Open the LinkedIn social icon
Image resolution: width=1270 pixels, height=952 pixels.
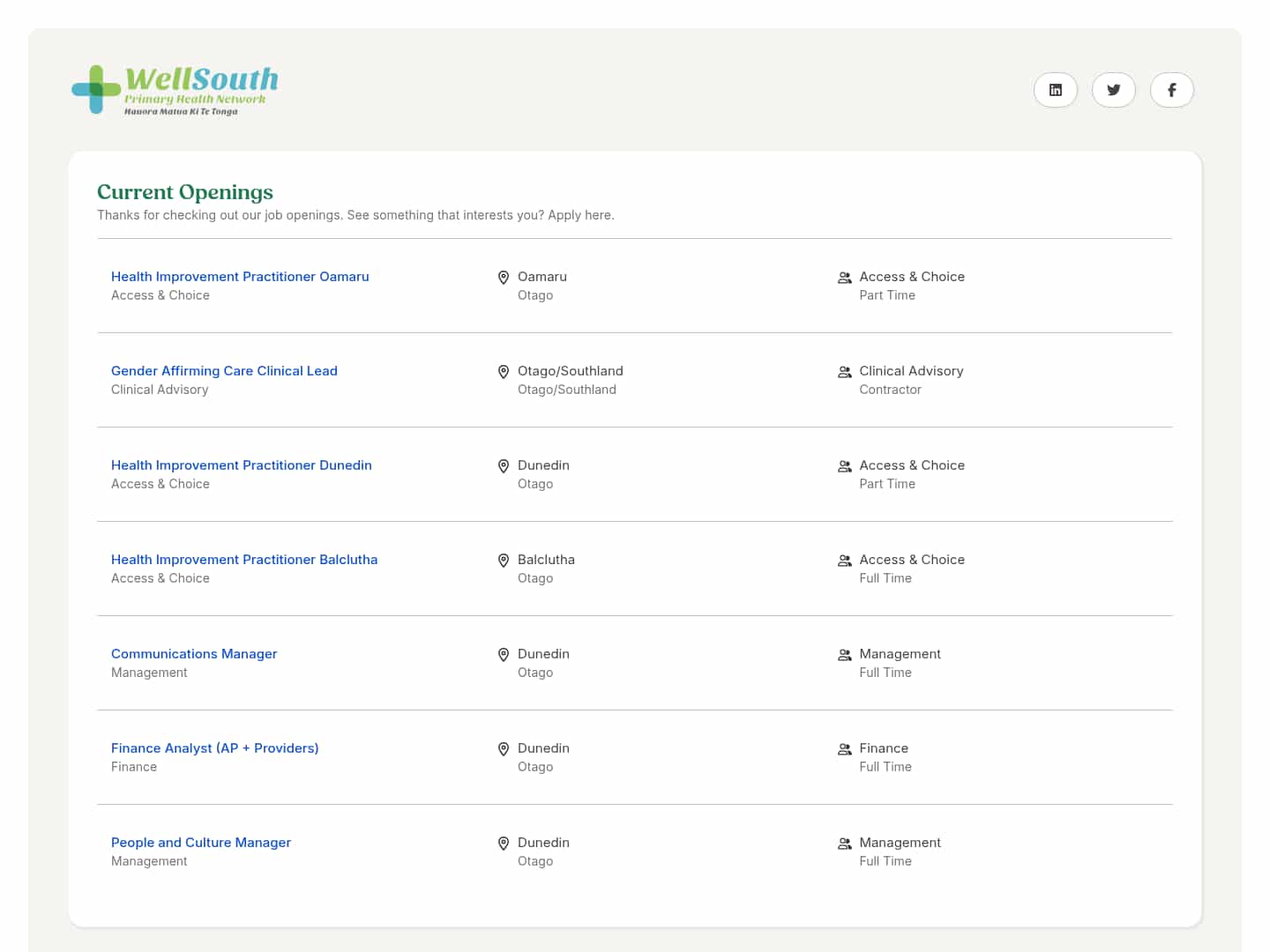(x=1056, y=90)
